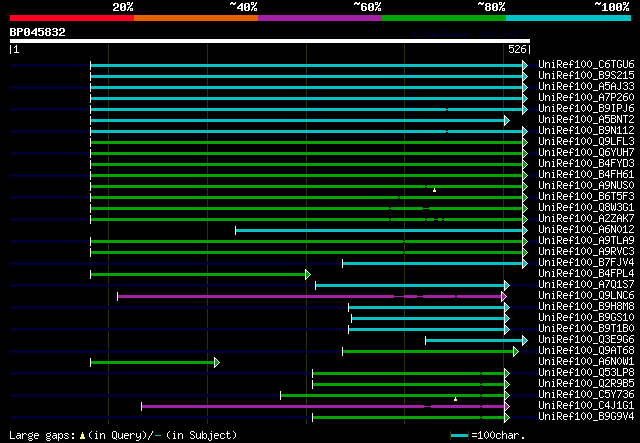Screen dimensions: 640x443
Task: Select hit name UniRef100_A6N0W1
Action: (586, 362)
